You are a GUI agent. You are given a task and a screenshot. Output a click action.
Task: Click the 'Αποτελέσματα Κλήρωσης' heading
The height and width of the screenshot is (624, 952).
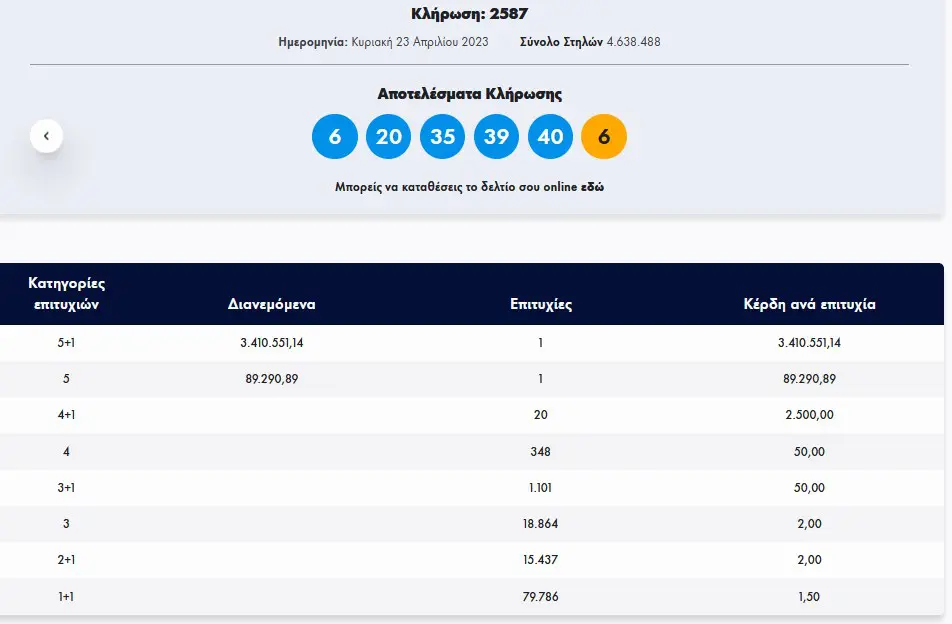point(469,93)
